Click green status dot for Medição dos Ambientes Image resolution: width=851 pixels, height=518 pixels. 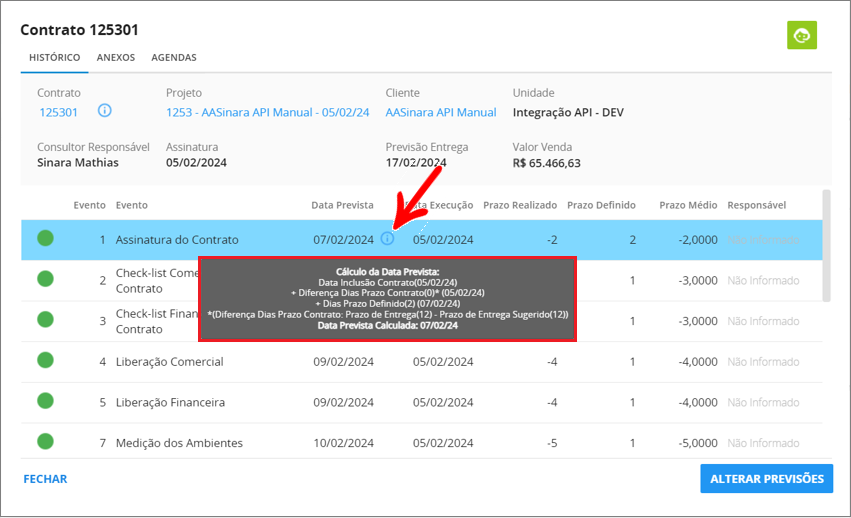(46, 442)
